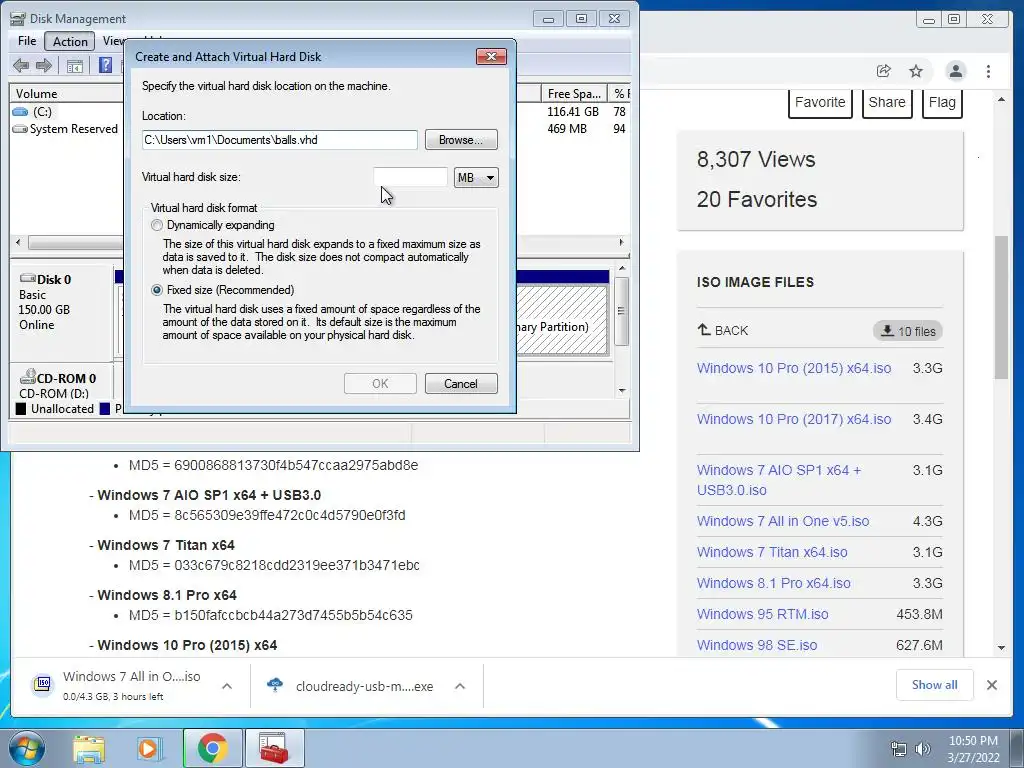
Task: Open Windows 7 AIO SP1 x64 + USB3.0.iso link
Action: tap(779, 480)
